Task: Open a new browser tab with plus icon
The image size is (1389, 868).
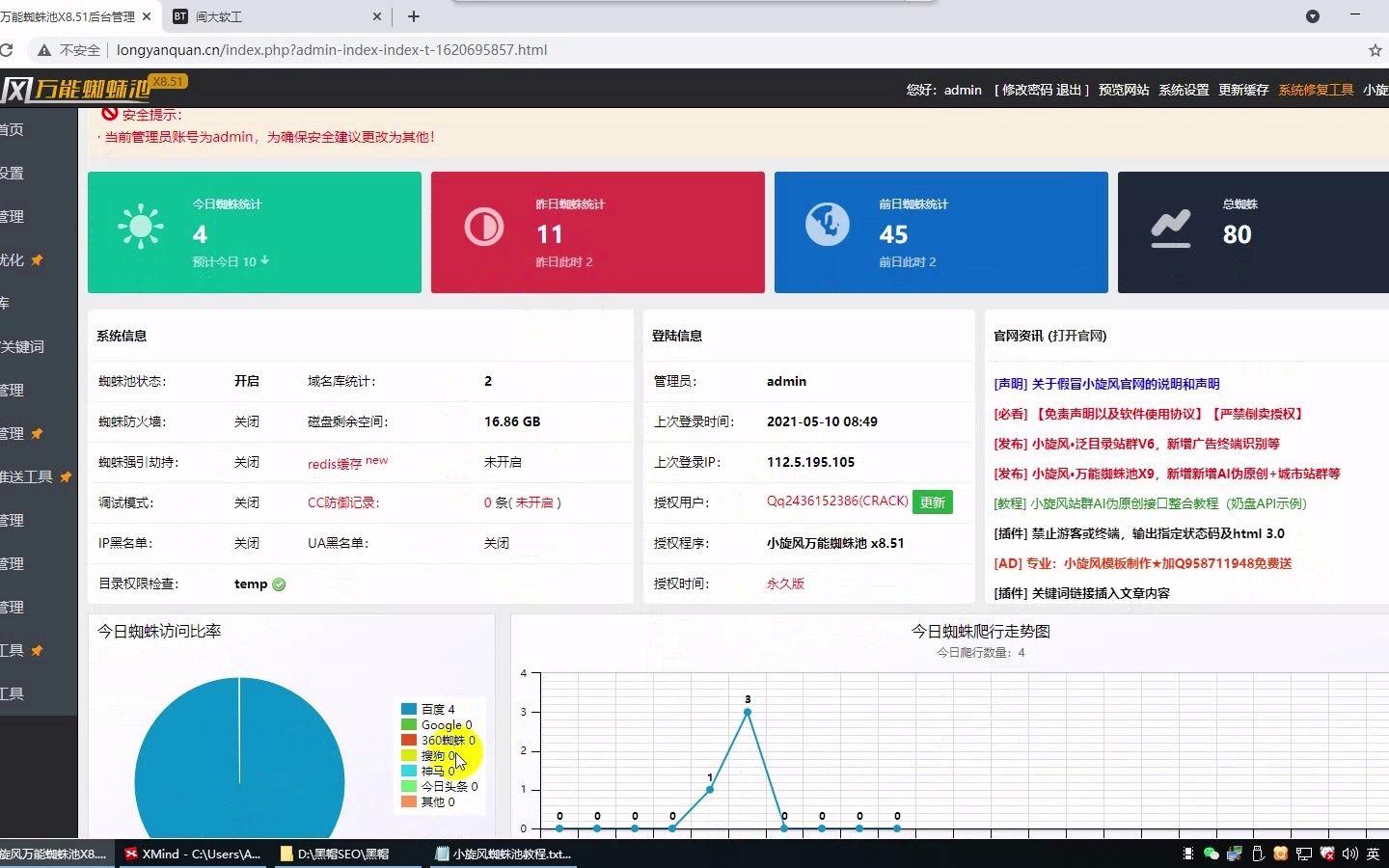Action: [414, 16]
